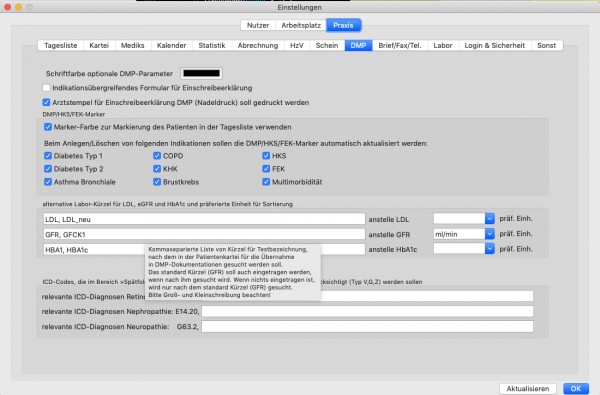Toggle the Multimorbidität checkbox
This screenshot has width=600, height=395.
click(x=266, y=182)
